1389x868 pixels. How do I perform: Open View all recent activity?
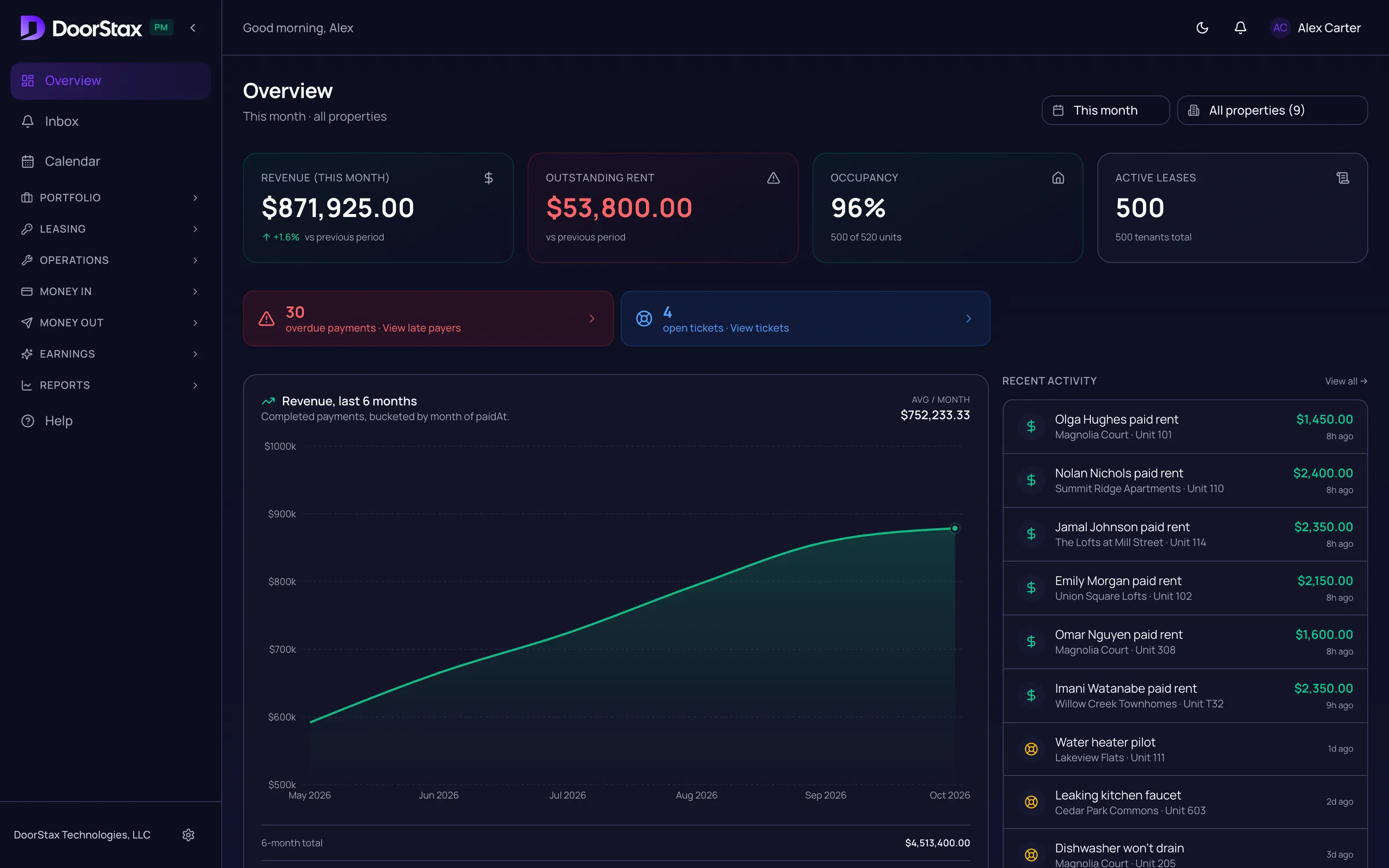1346,381
